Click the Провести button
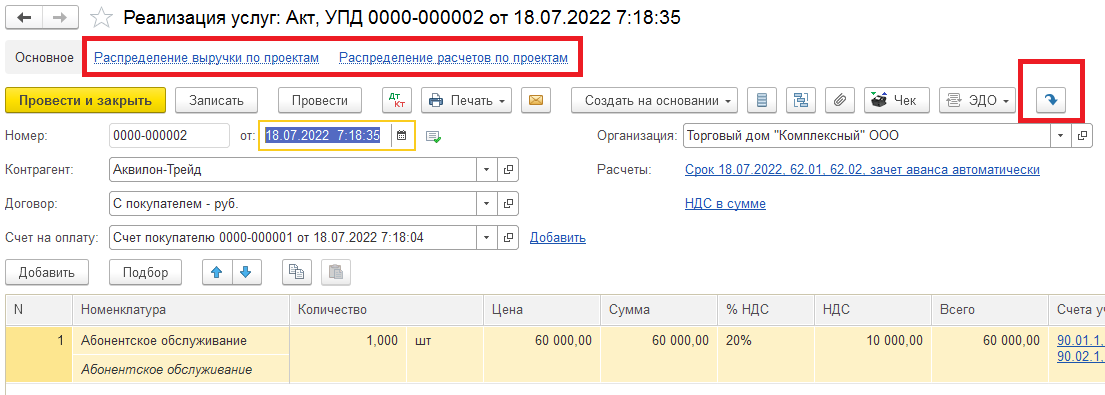Screen dimensions: 1105x395 (320, 100)
